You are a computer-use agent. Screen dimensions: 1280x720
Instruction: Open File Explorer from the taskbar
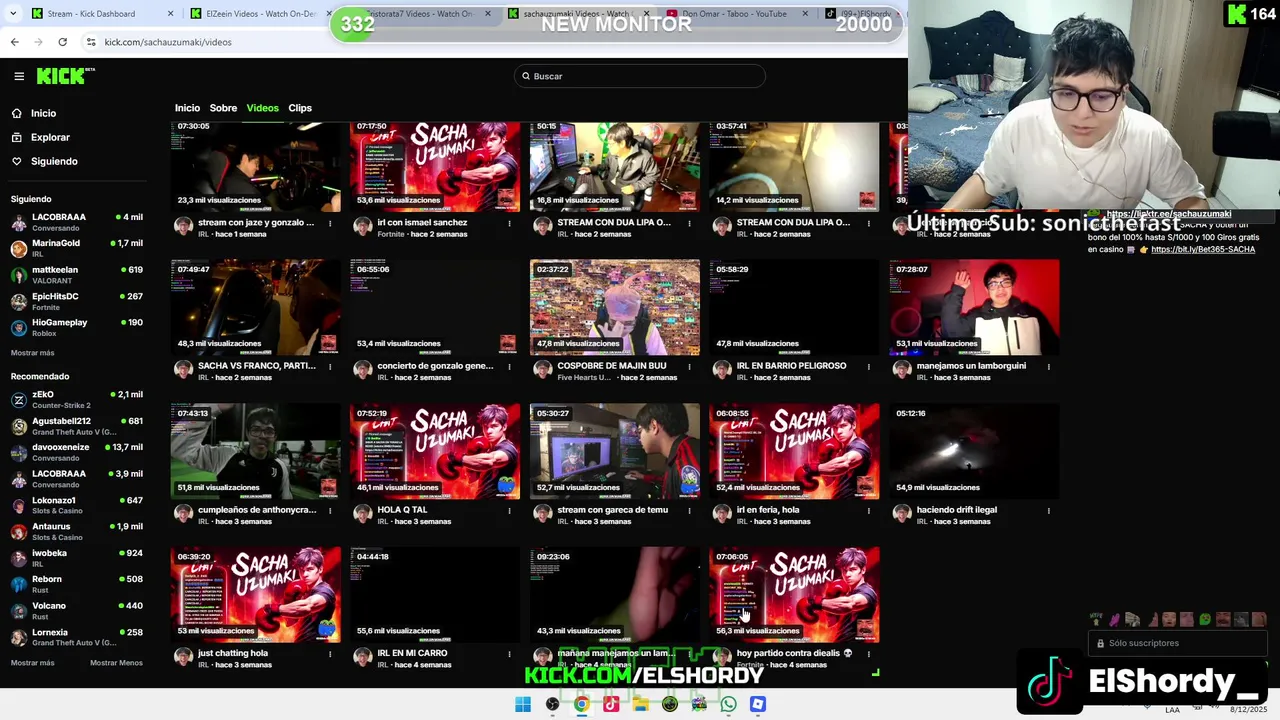(640, 704)
